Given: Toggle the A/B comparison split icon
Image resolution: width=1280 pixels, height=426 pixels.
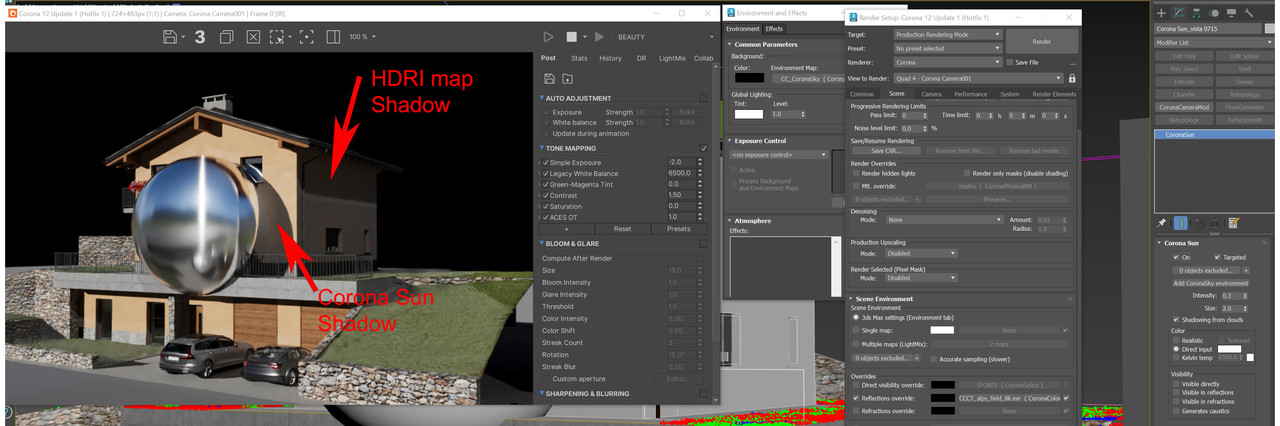Looking at the screenshot, I should pyautogui.click(x=333, y=37).
